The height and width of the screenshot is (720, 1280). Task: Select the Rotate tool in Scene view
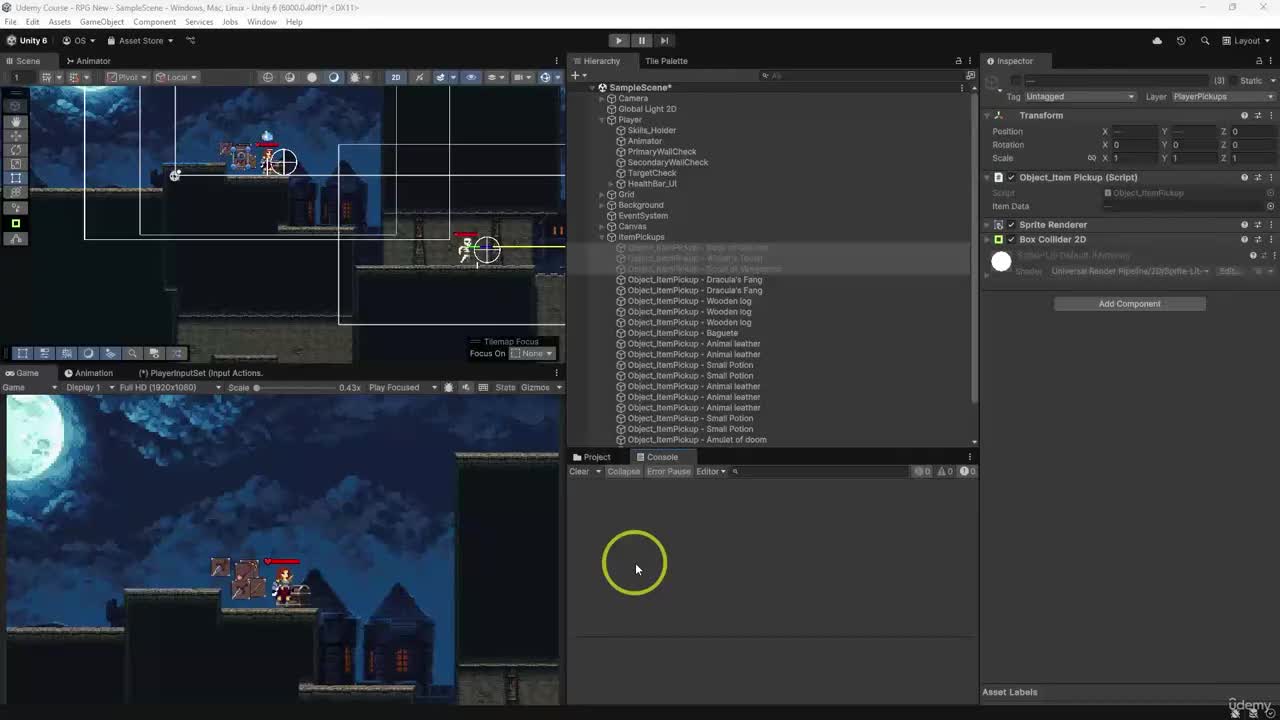tap(16, 150)
